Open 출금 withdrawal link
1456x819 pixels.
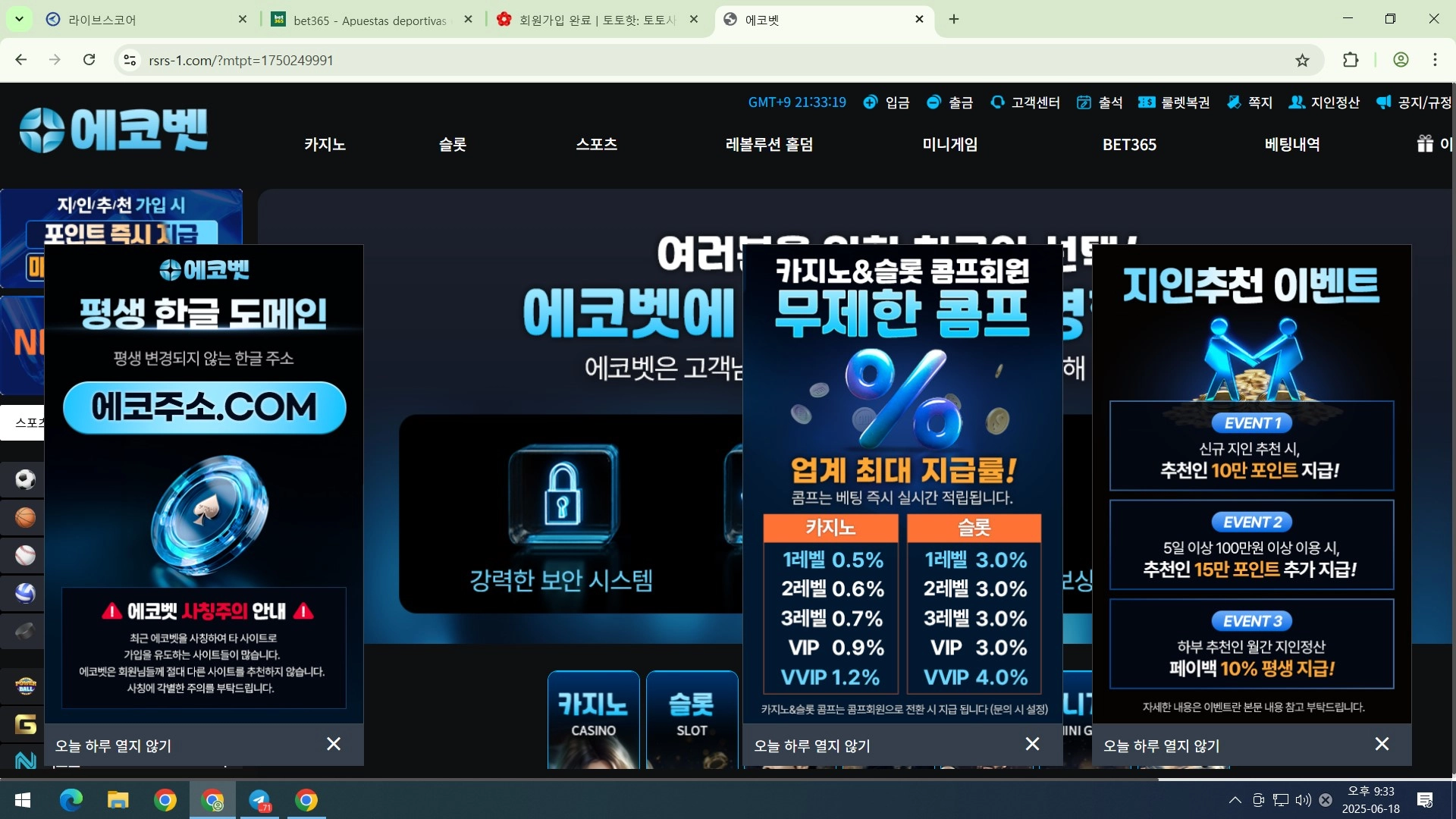coord(950,102)
